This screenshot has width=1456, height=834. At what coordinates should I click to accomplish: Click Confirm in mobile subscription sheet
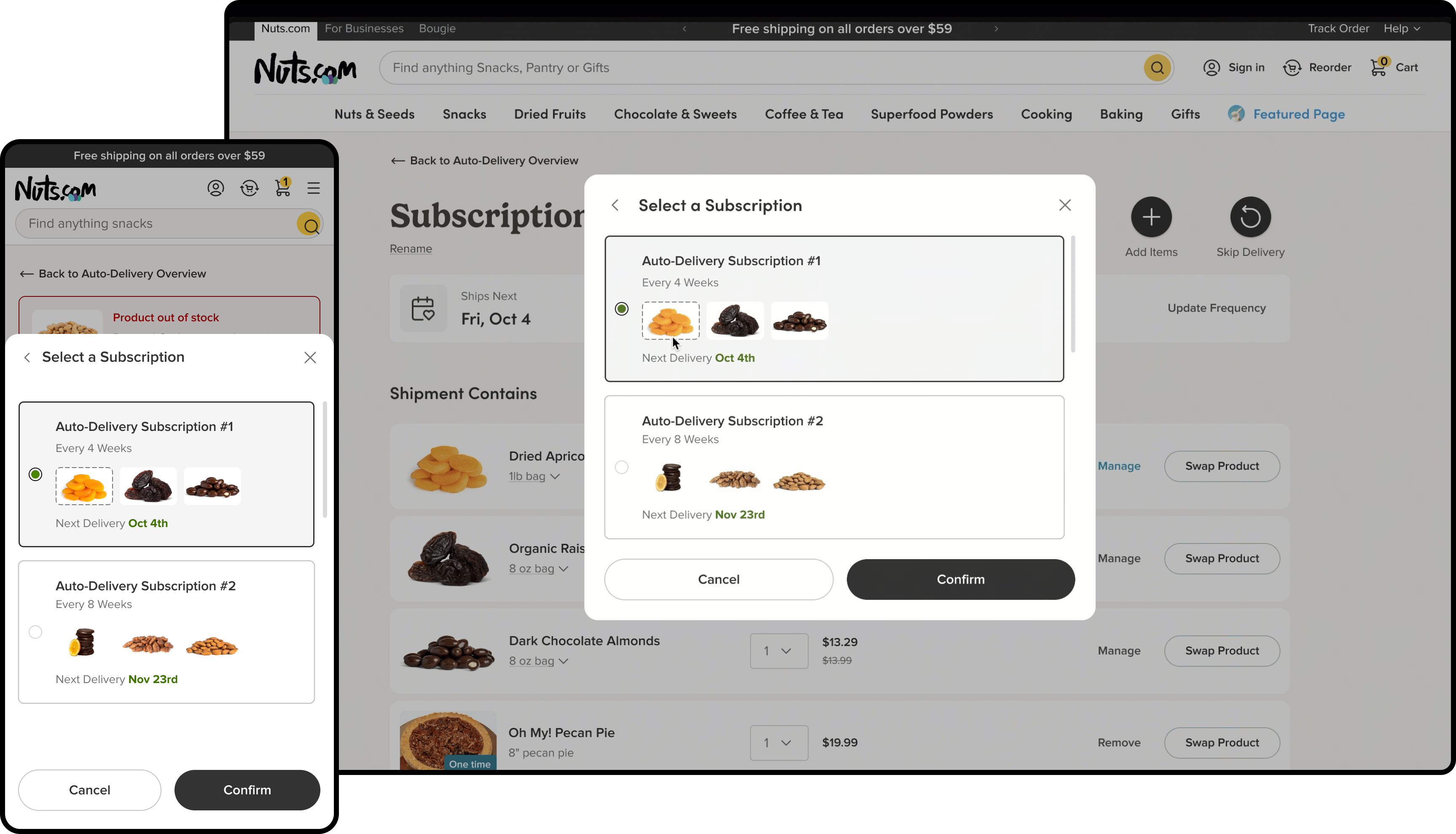pyautogui.click(x=247, y=790)
